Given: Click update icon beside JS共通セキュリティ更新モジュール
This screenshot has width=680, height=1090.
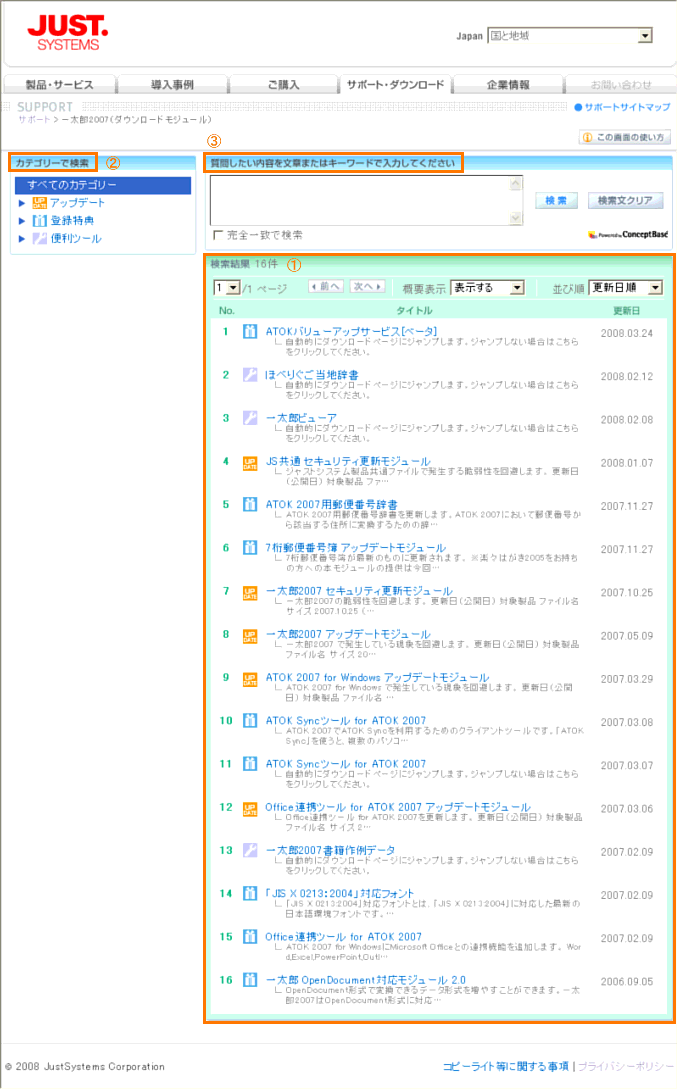Looking at the screenshot, I should coord(250,463).
